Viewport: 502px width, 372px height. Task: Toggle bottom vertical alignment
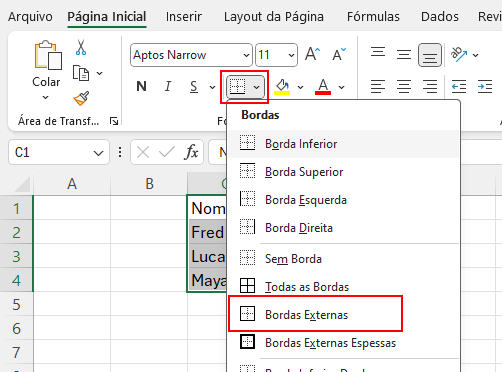(430, 55)
